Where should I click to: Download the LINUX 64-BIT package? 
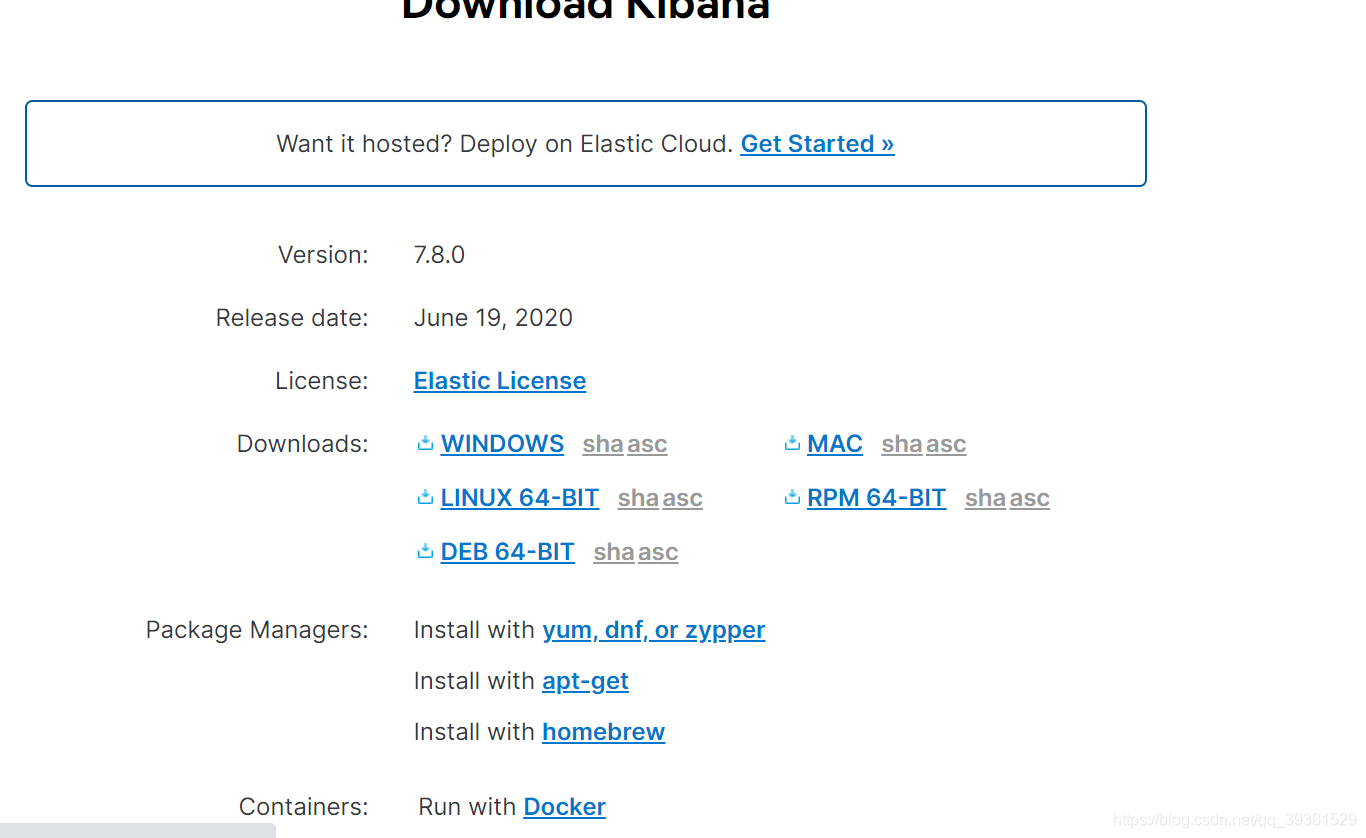[x=520, y=498]
